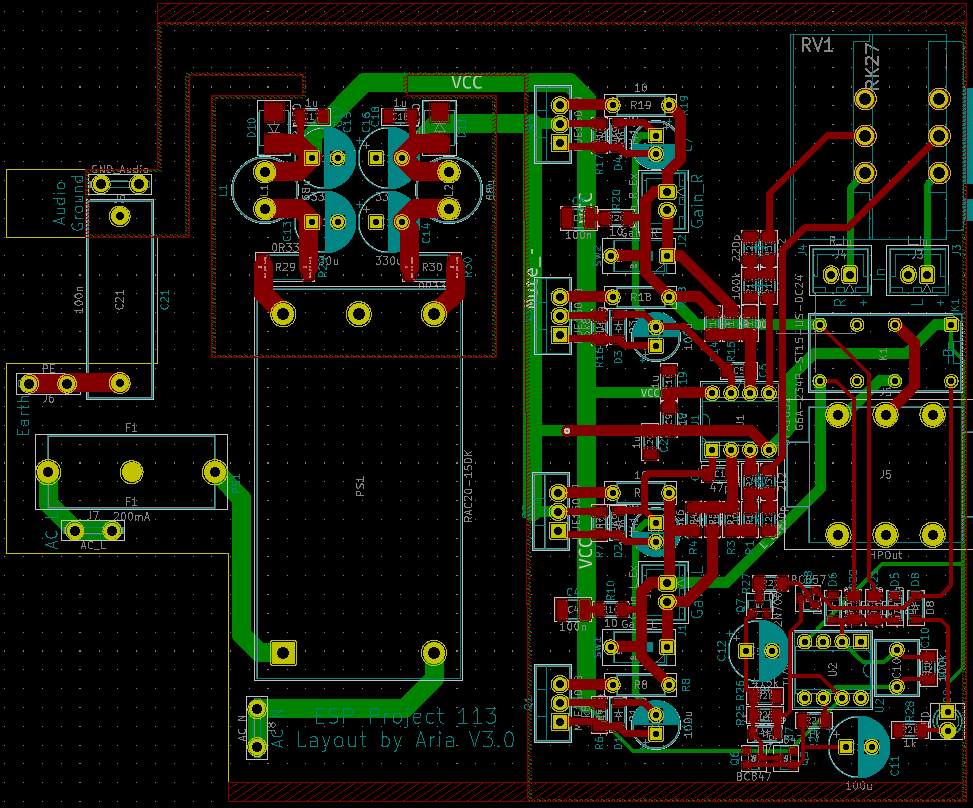Select the C12 capacitor reference label
This screenshot has width=973, height=808.
(722, 651)
